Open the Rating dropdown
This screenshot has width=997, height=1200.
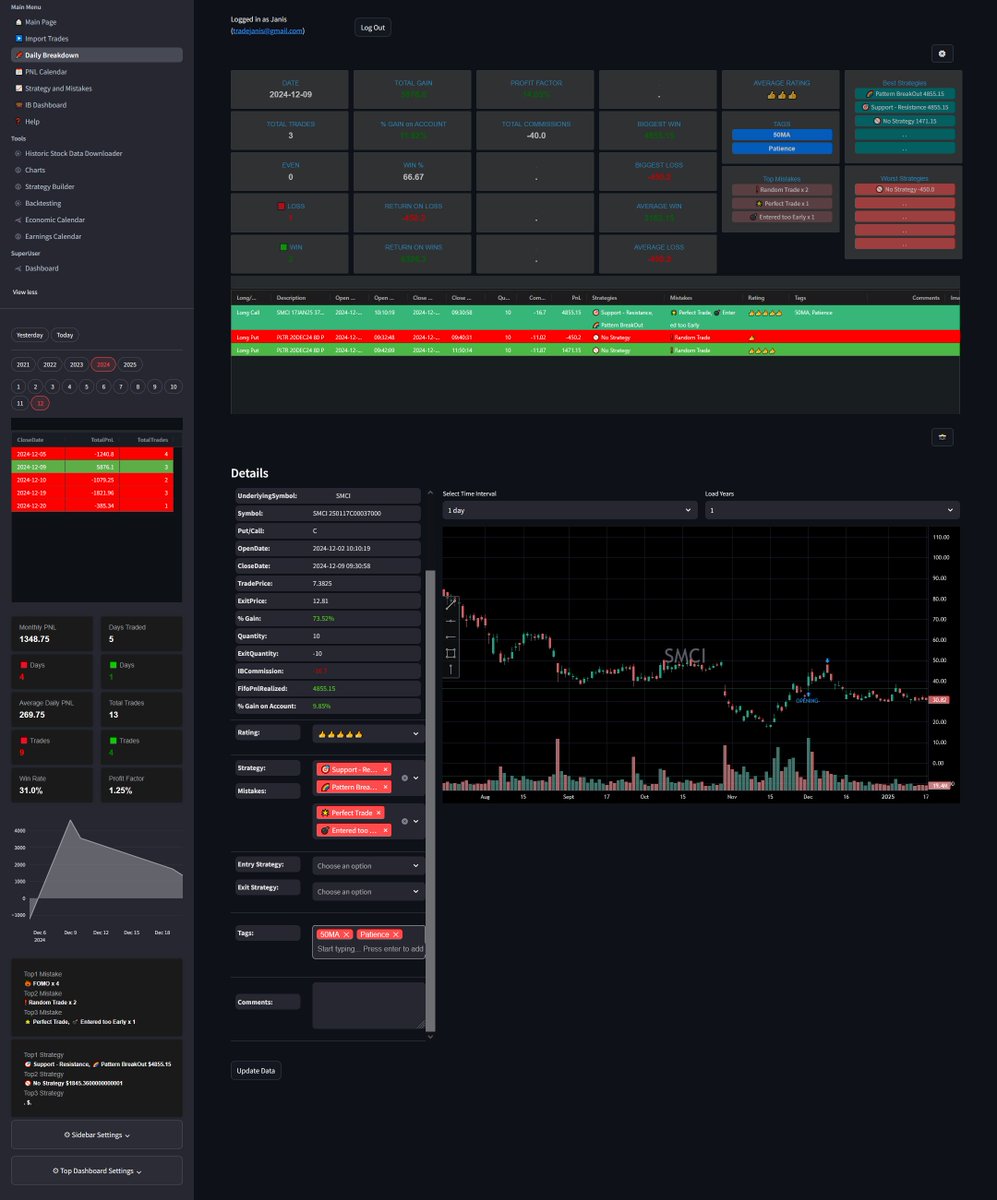click(x=368, y=734)
